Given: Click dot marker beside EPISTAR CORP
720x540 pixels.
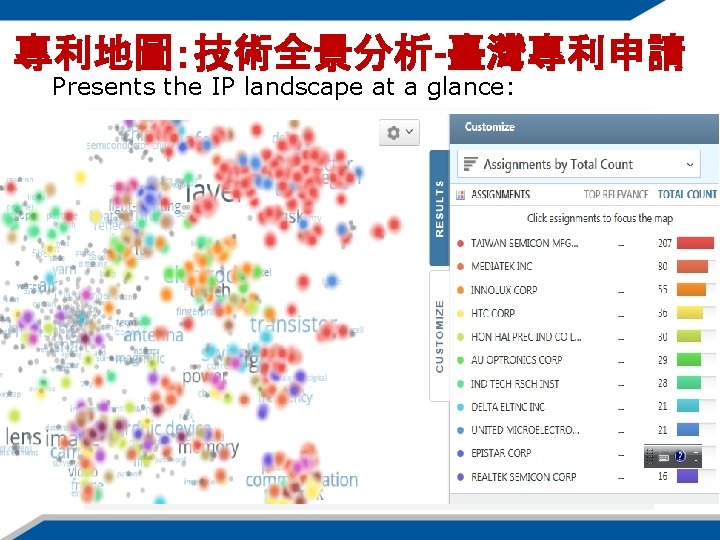Looking at the screenshot, I should (461, 454).
